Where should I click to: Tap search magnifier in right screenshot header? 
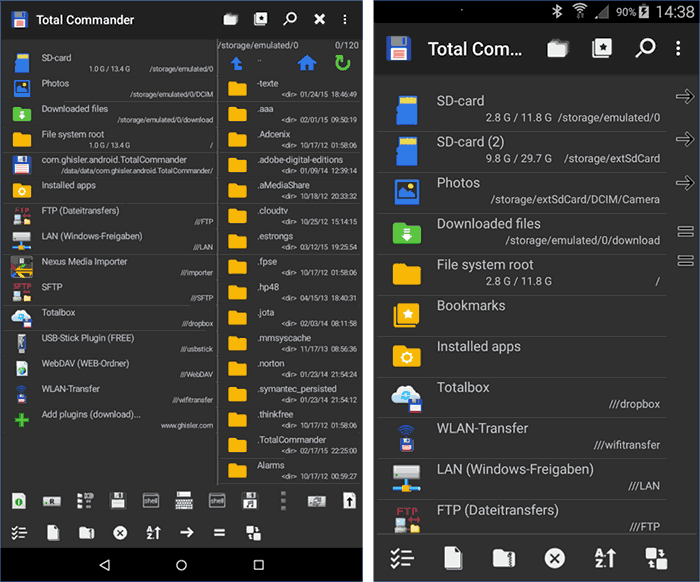(x=645, y=48)
